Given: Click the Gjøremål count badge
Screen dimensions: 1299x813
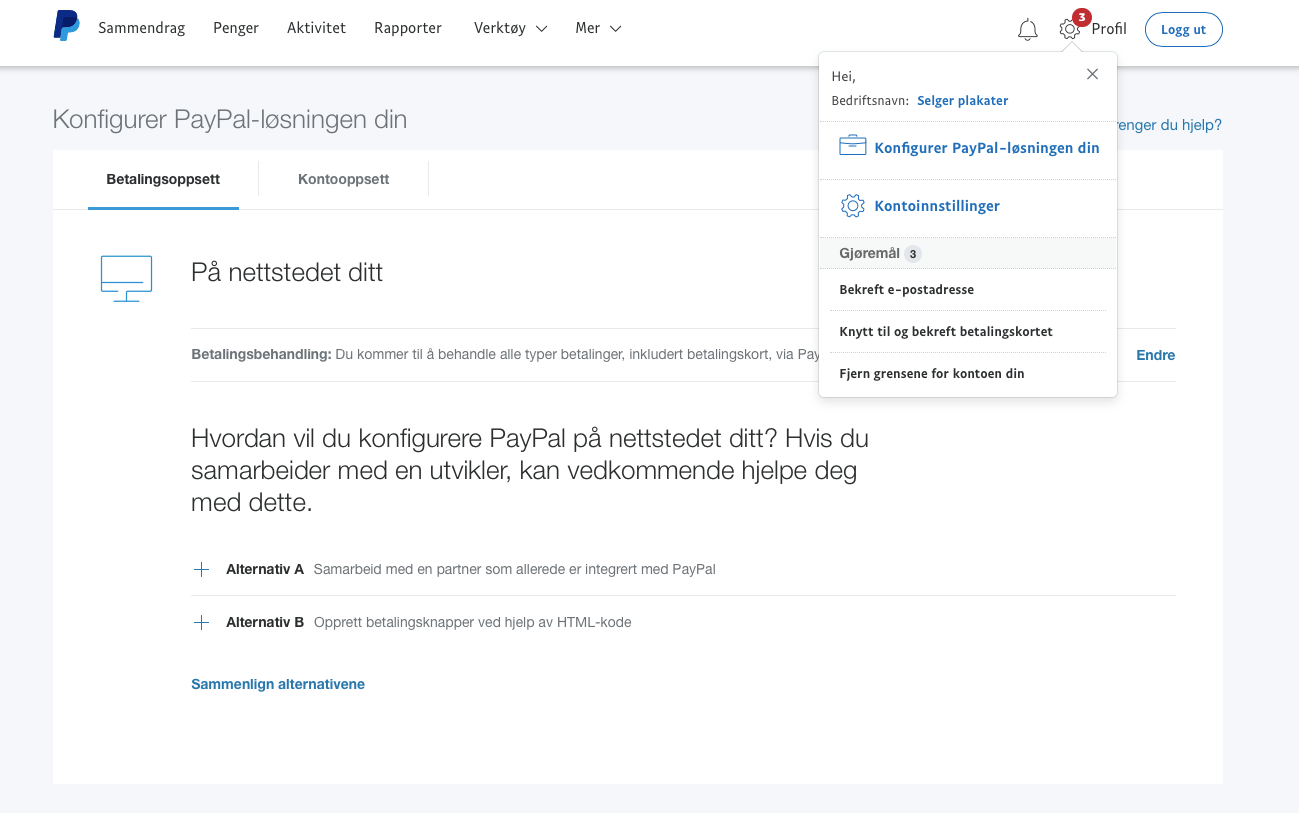Looking at the screenshot, I should 912,254.
